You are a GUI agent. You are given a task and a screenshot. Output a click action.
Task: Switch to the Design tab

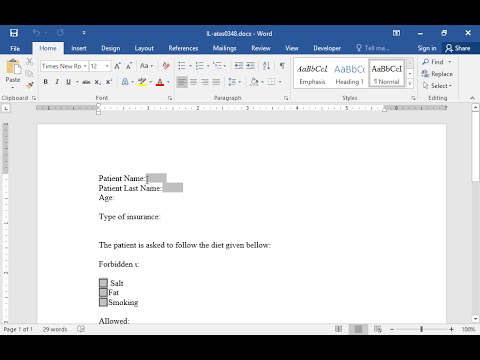[x=111, y=48]
